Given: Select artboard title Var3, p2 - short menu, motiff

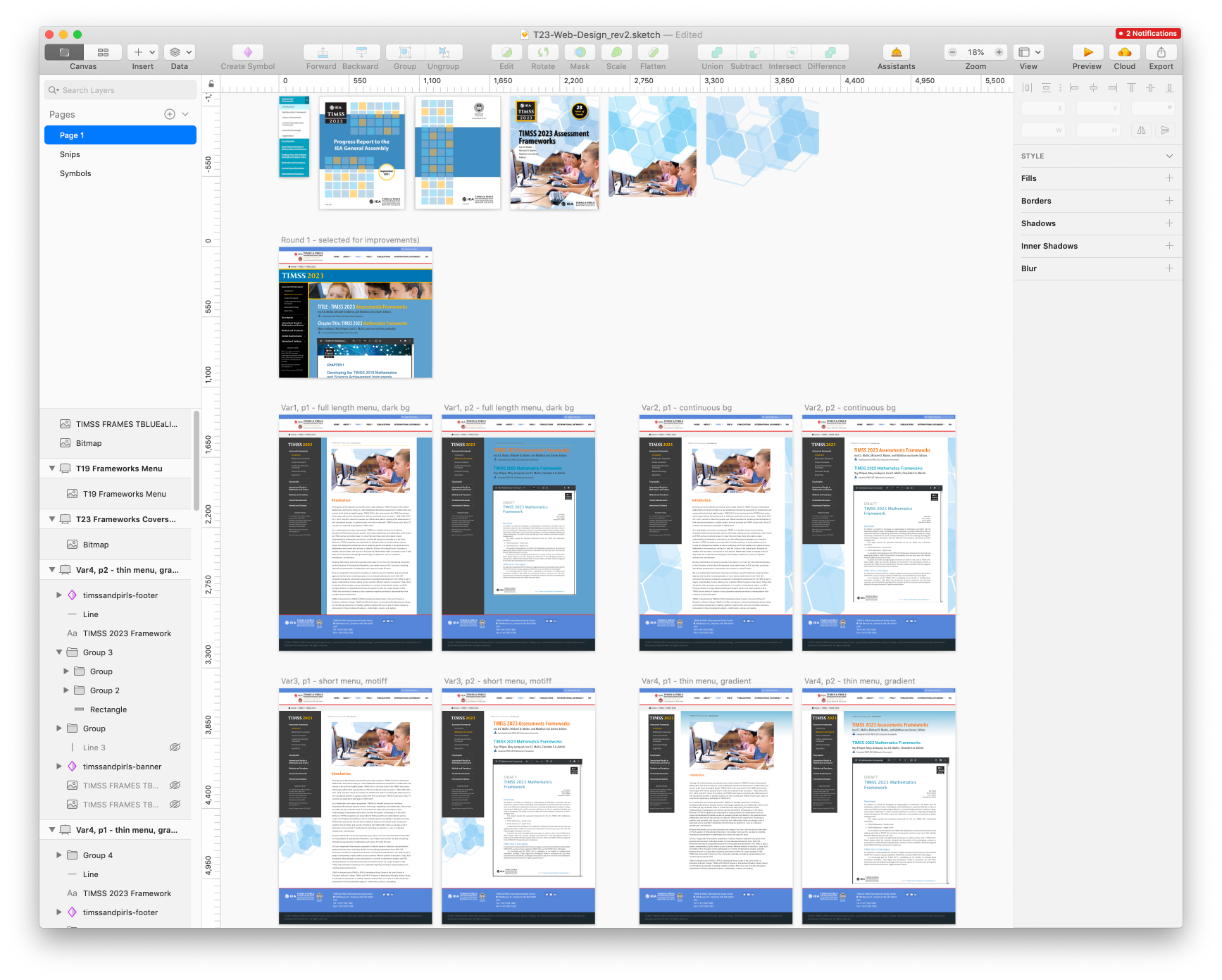Looking at the screenshot, I should tap(497, 681).
